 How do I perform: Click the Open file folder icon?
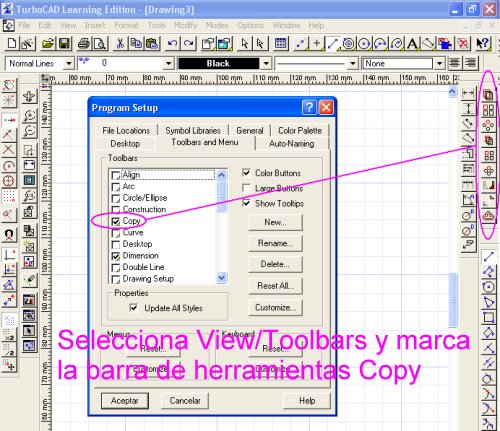48,43
